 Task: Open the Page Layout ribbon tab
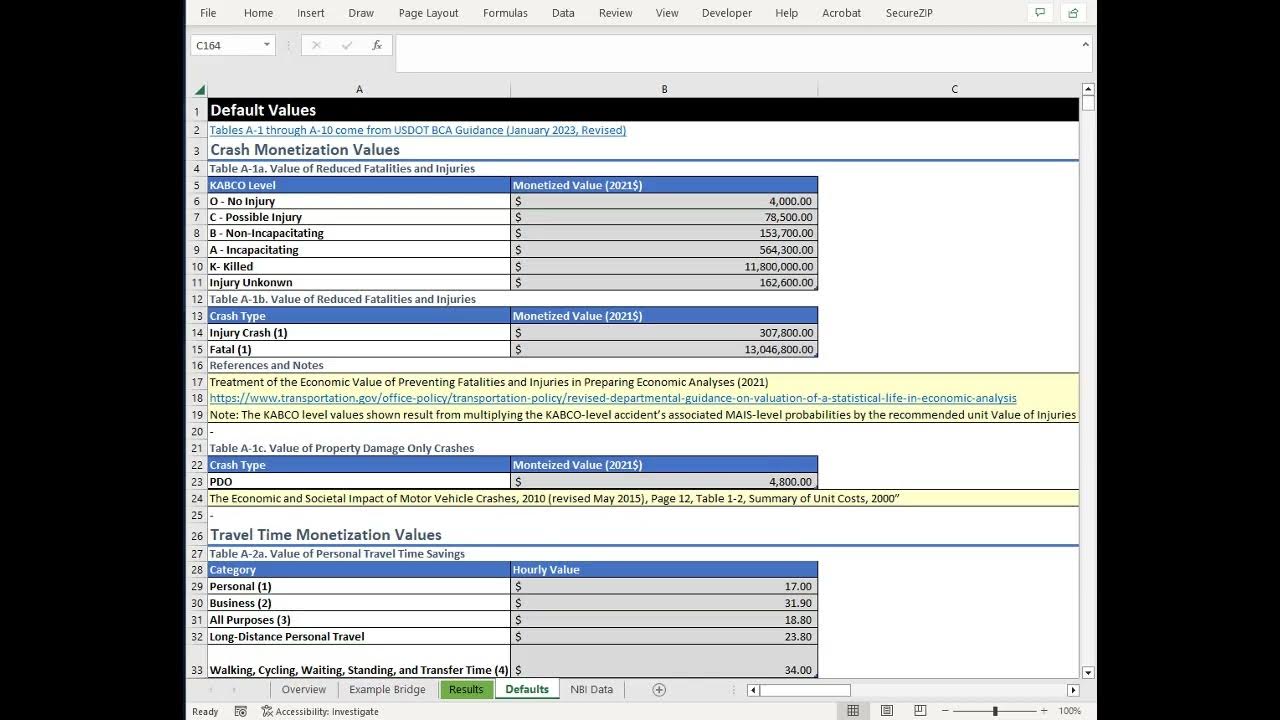[x=428, y=13]
